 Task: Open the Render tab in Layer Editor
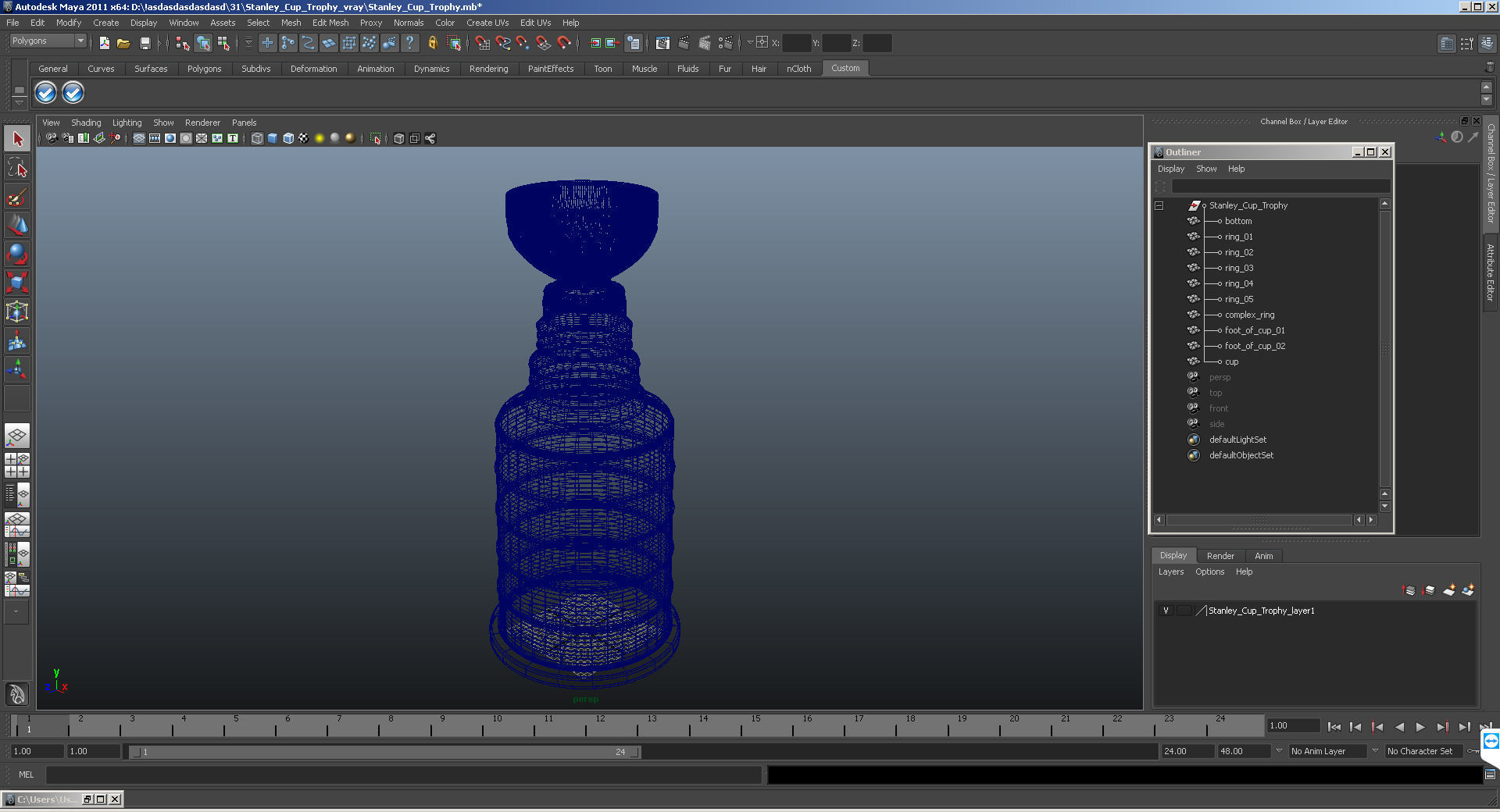[1220, 556]
